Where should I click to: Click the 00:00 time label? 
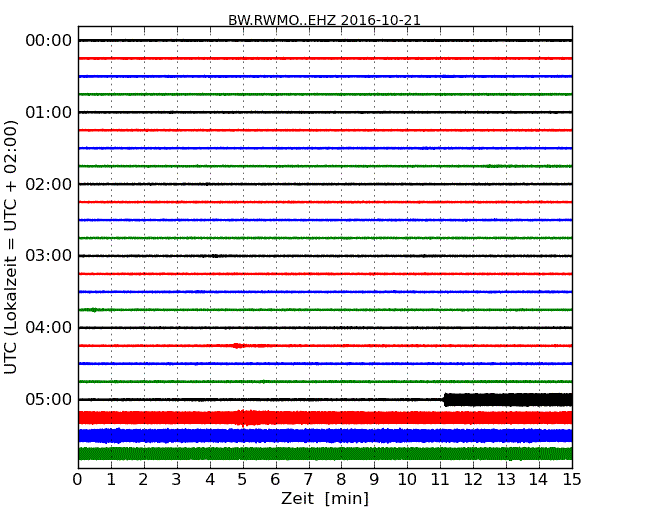[x=49, y=41]
